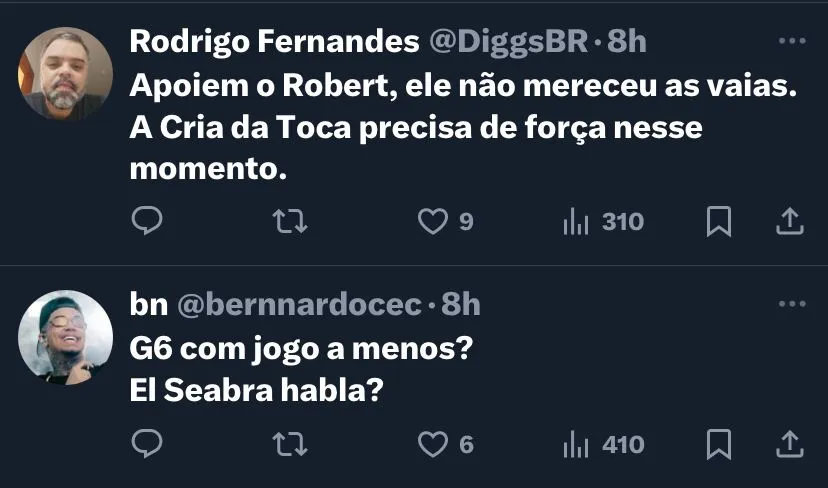Share Rodrigo Fernandes' tweet

[x=790, y=221]
